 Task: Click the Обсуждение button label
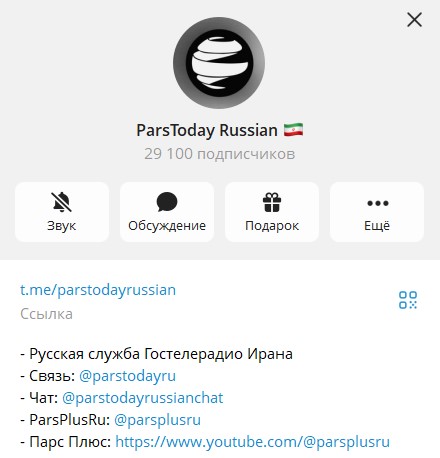[167, 226]
